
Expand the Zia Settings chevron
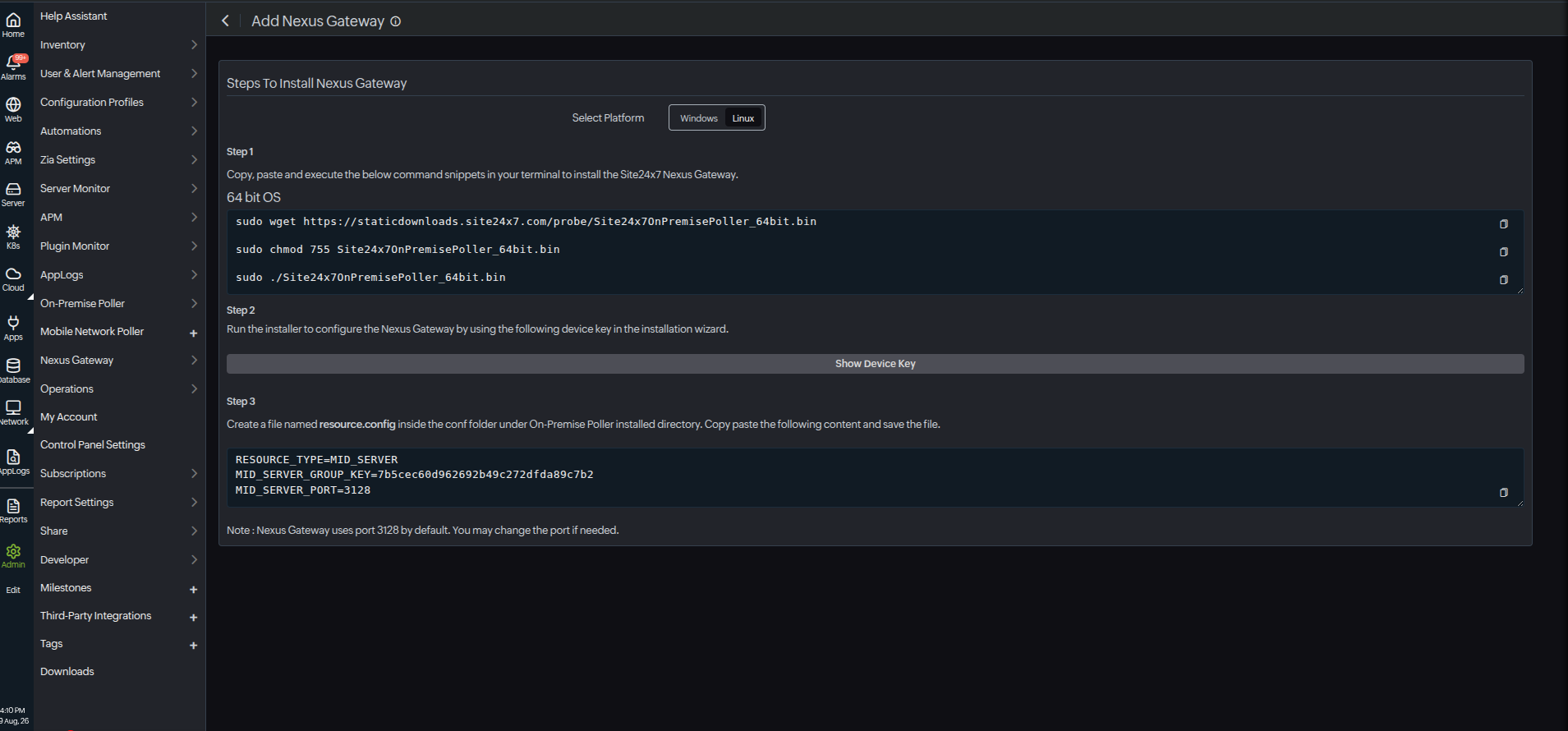(194, 159)
